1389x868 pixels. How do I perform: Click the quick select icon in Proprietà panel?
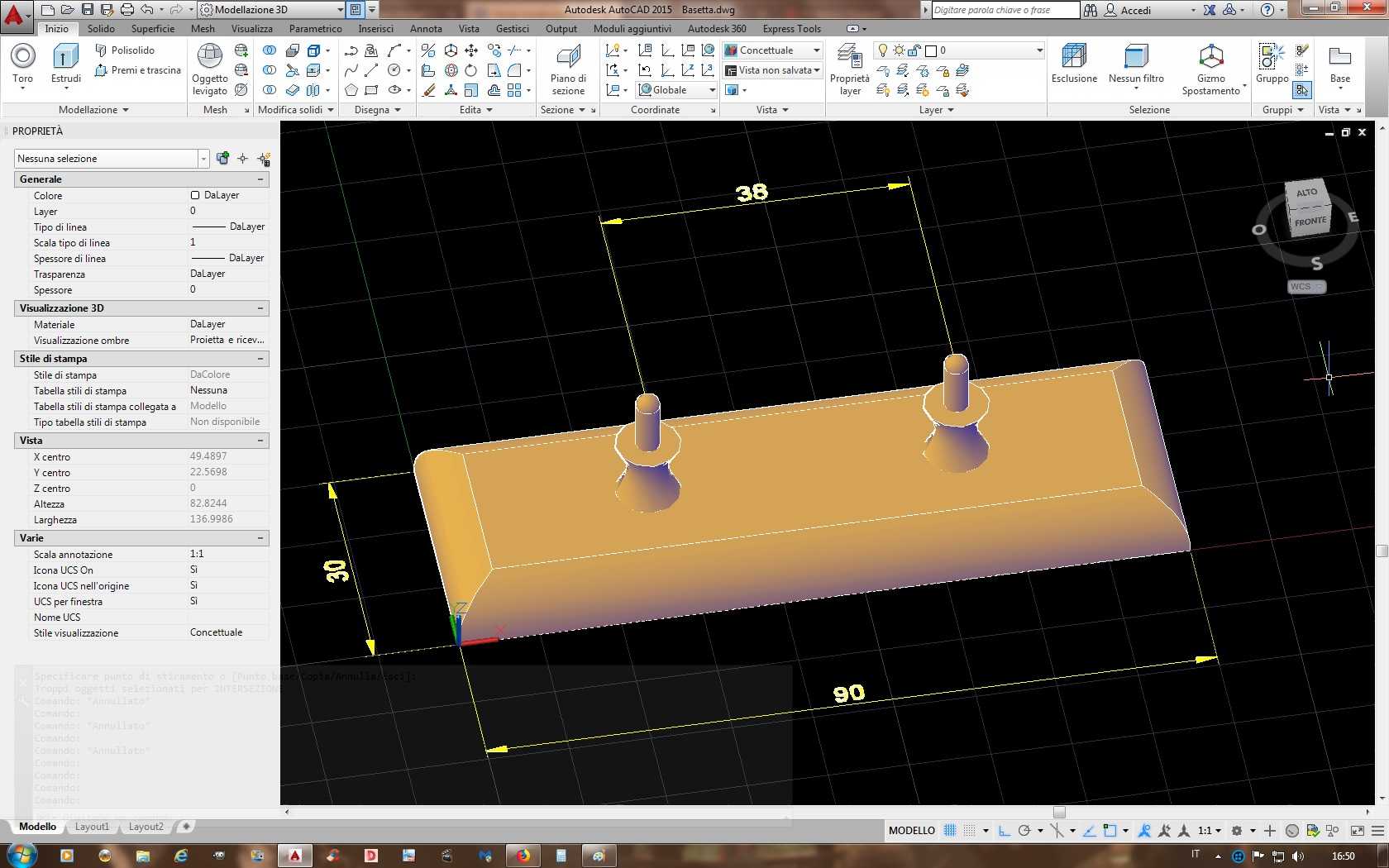(x=264, y=159)
